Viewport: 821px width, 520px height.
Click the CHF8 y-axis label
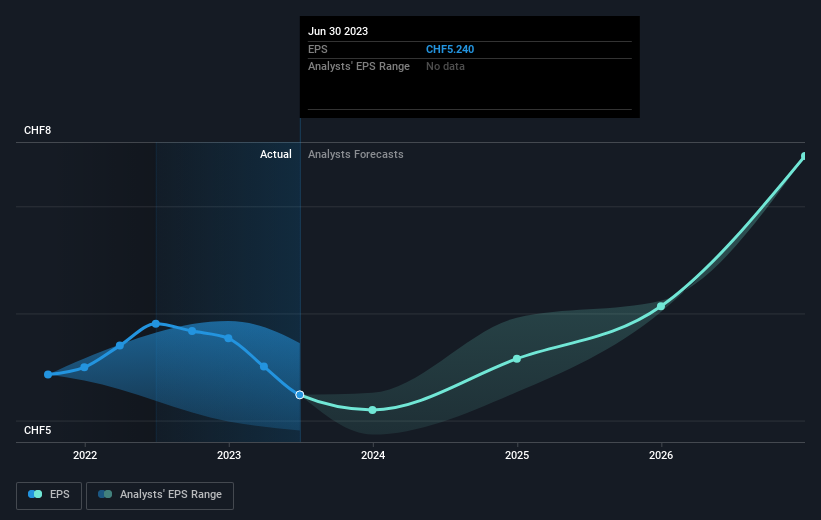click(38, 130)
